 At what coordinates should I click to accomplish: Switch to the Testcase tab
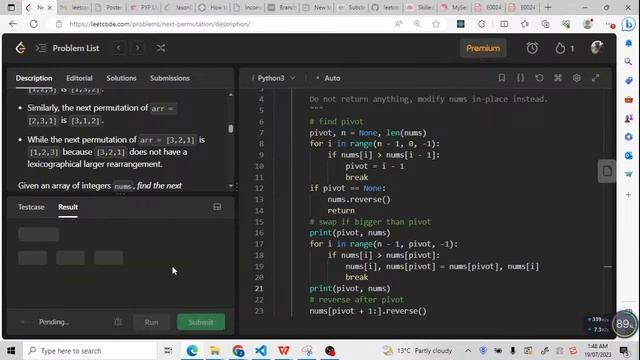31,207
